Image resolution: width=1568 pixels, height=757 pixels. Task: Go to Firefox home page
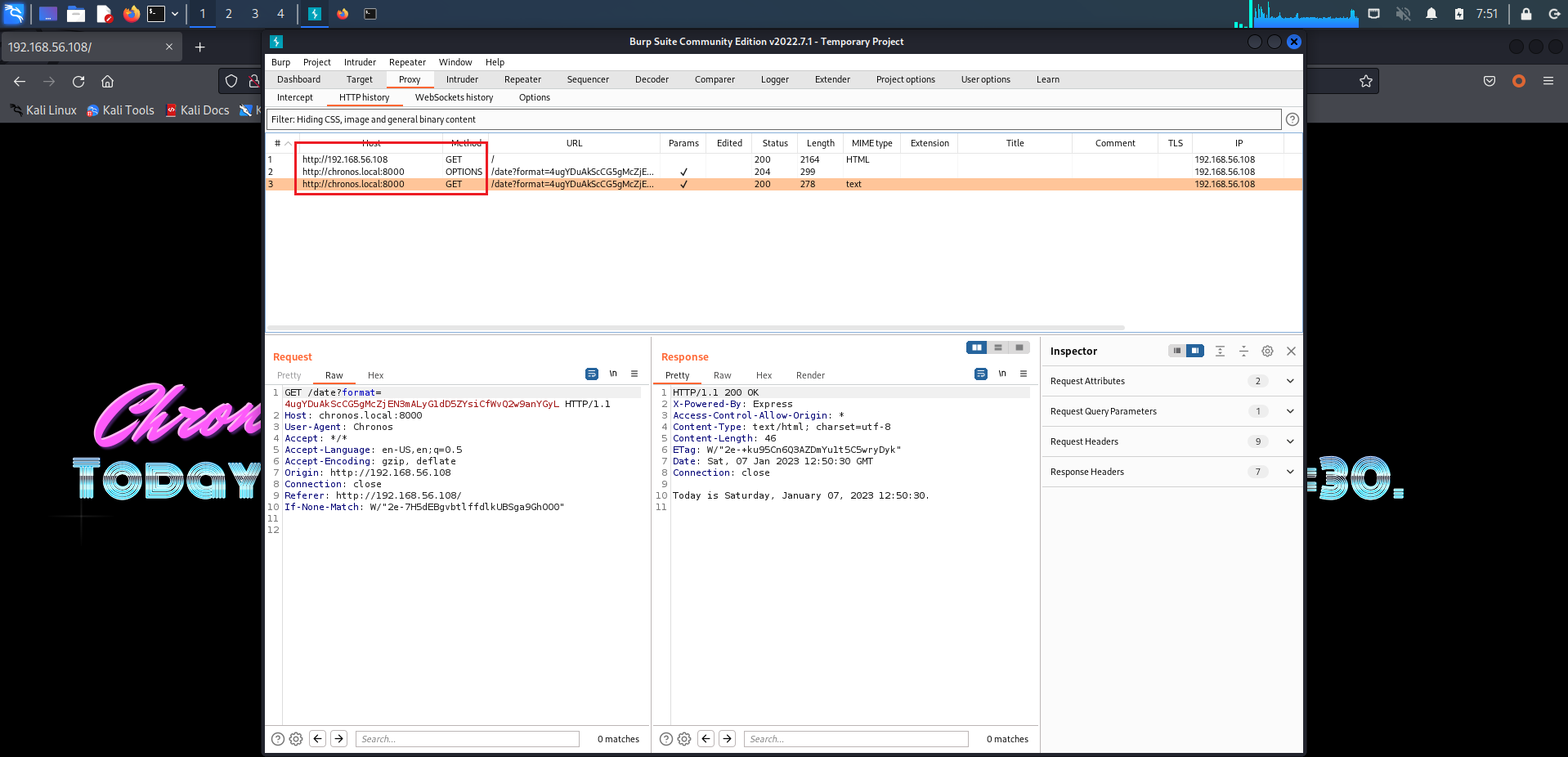[x=107, y=81]
